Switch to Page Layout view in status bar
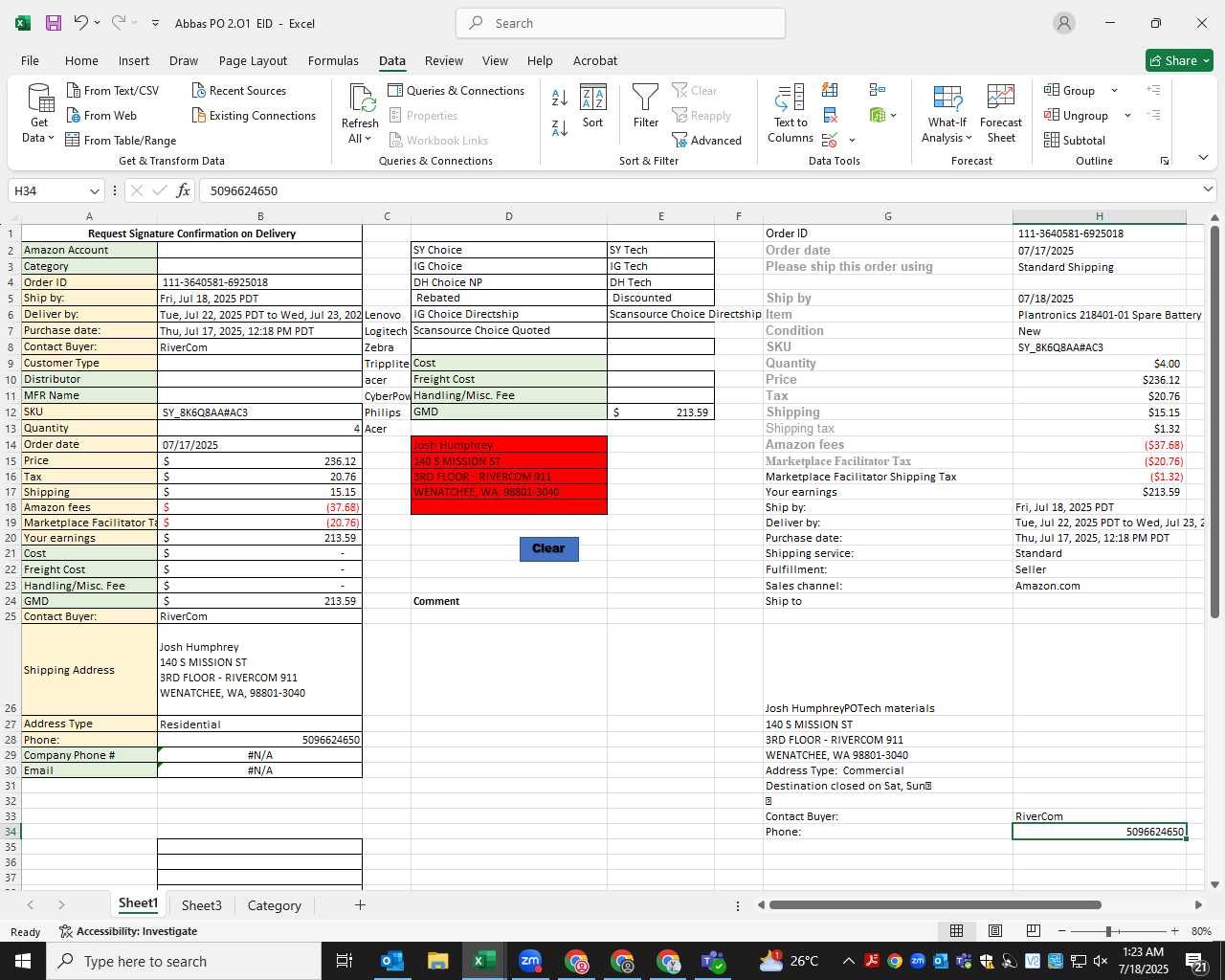1225x980 pixels. 994,931
